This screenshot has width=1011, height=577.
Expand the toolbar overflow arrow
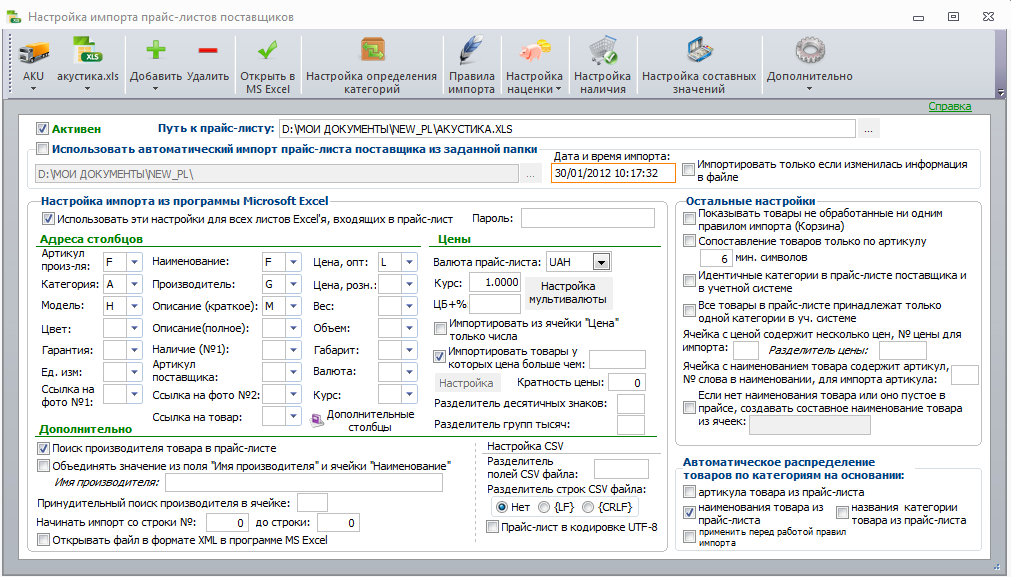(1000, 92)
